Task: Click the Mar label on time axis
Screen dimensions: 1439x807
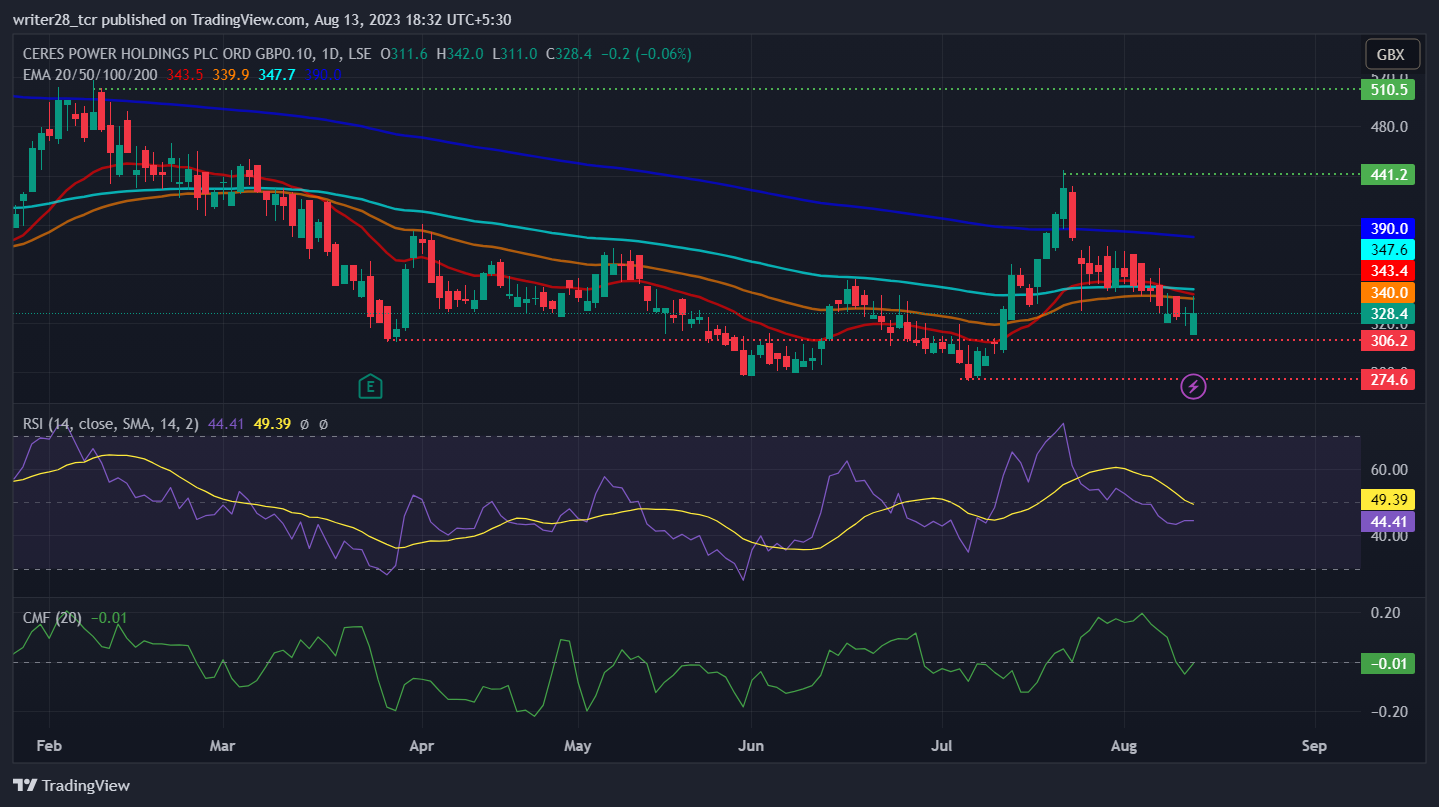Action: 223,746
